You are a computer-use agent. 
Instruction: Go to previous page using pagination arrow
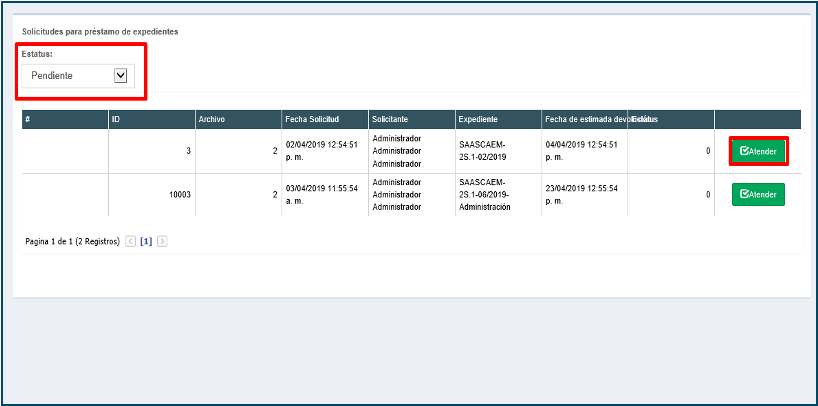click(130, 242)
